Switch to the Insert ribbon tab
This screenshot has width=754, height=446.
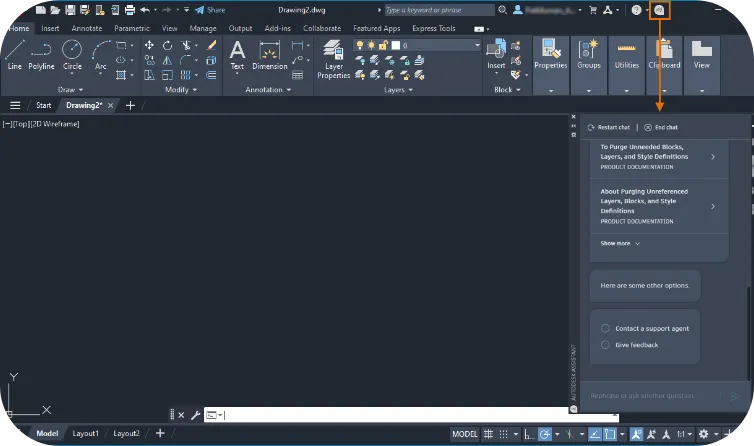[x=50, y=28]
